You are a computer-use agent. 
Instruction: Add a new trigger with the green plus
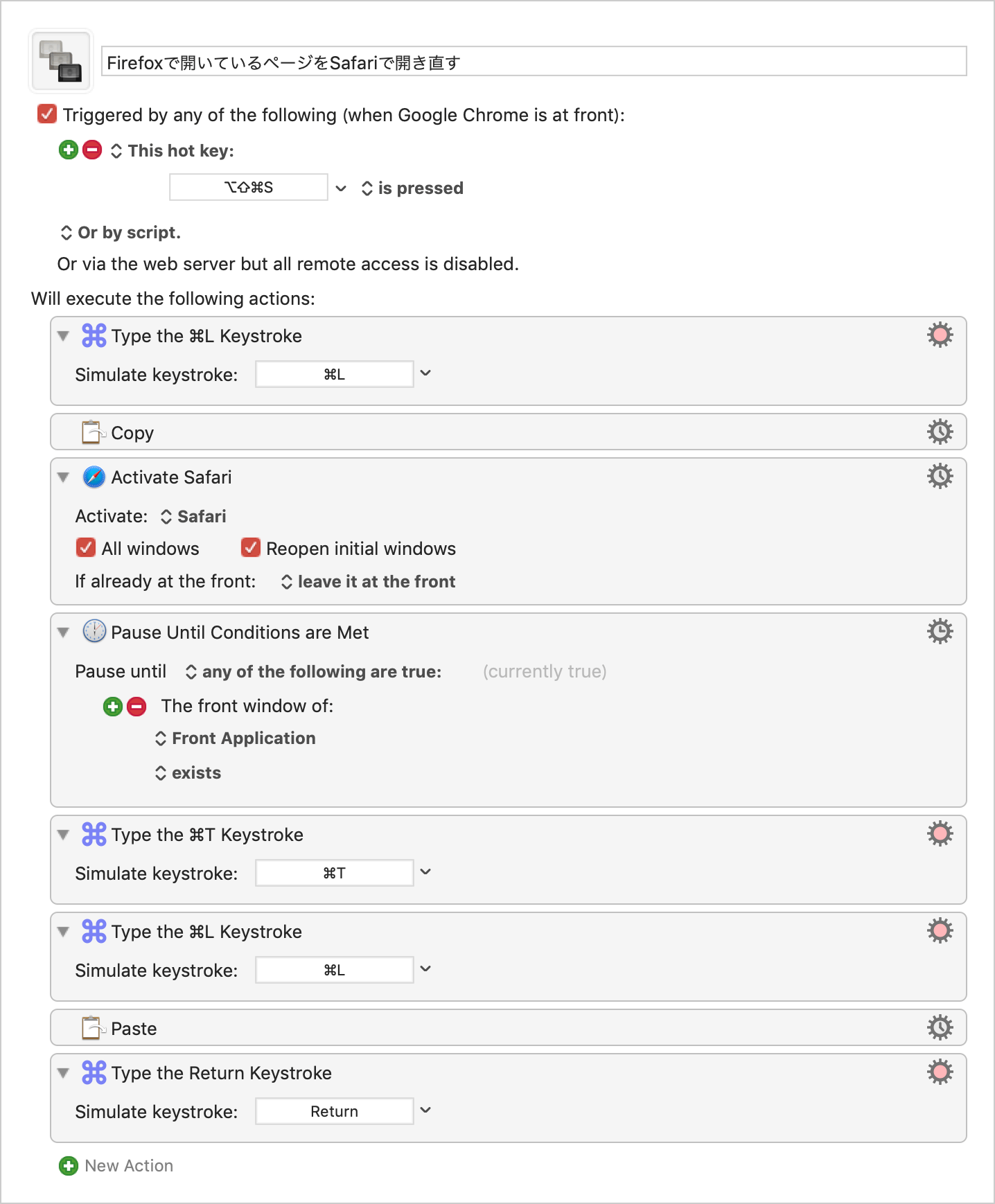69,150
